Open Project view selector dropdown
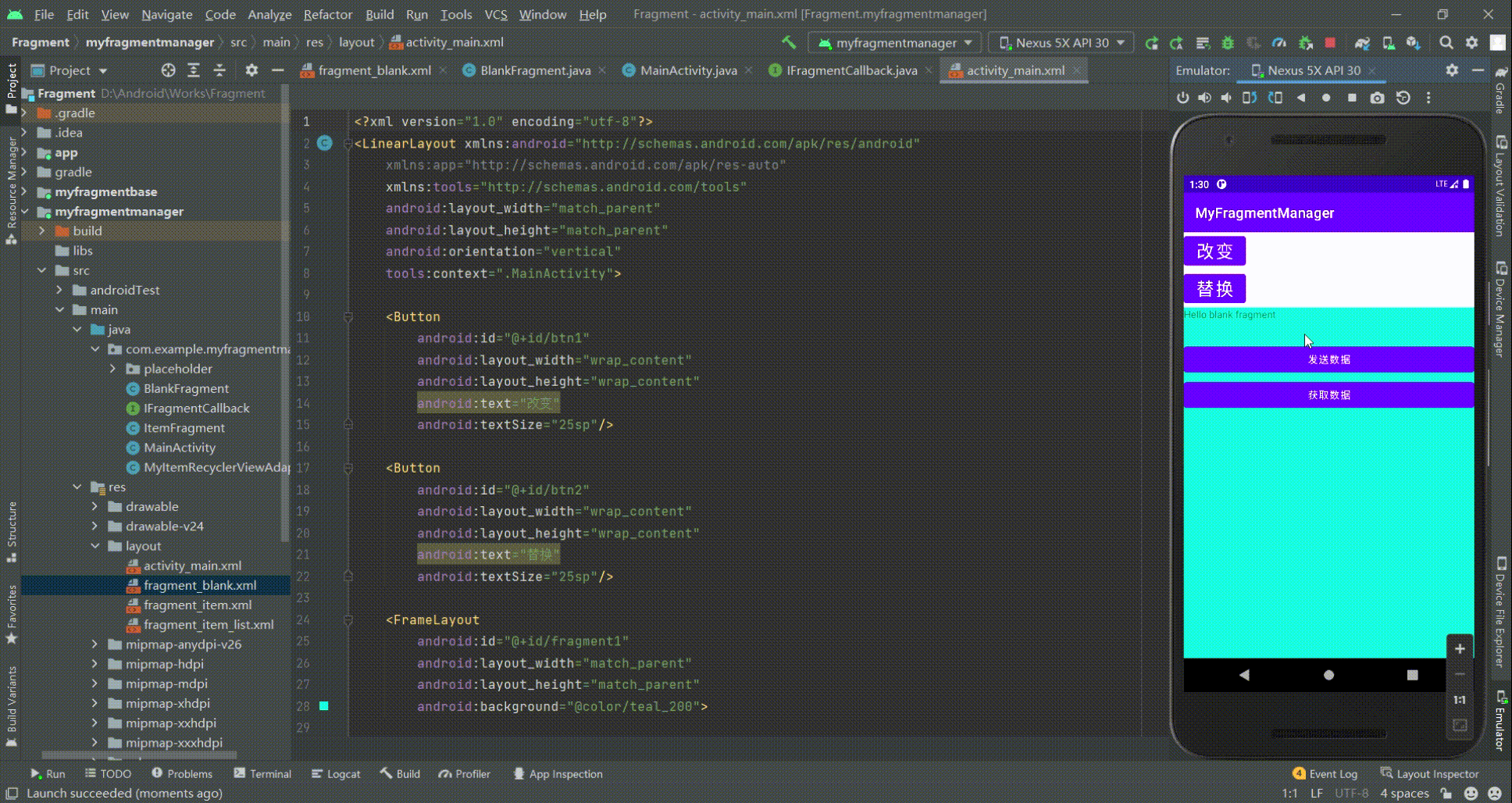 pos(70,70)
